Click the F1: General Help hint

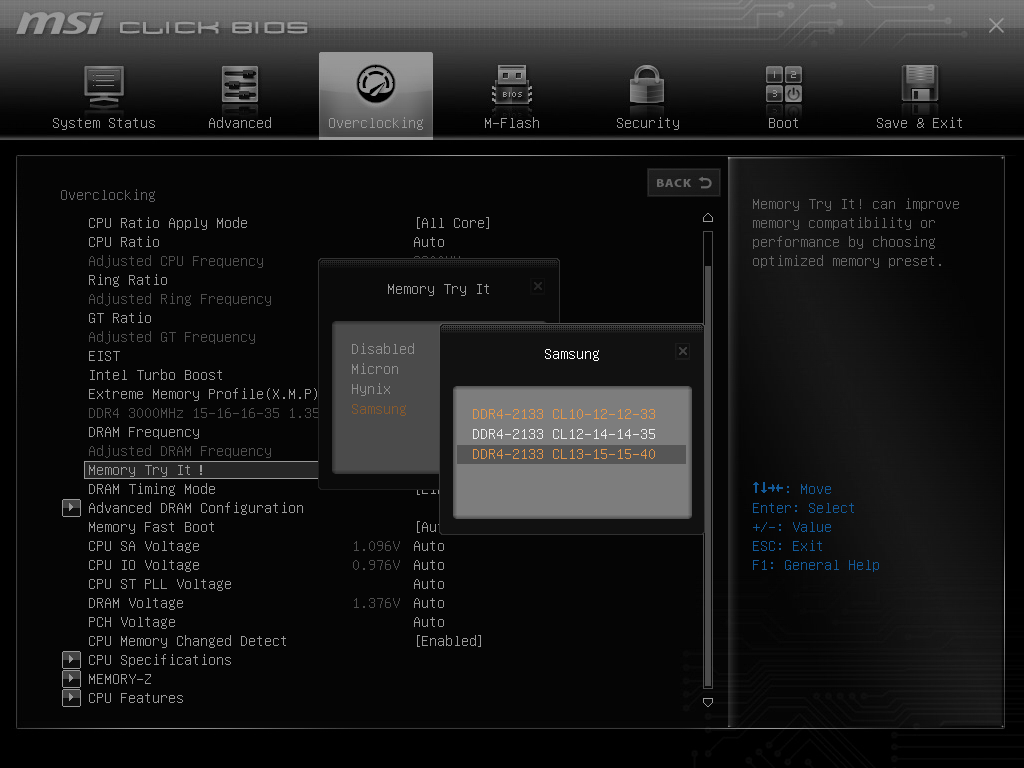816,565
